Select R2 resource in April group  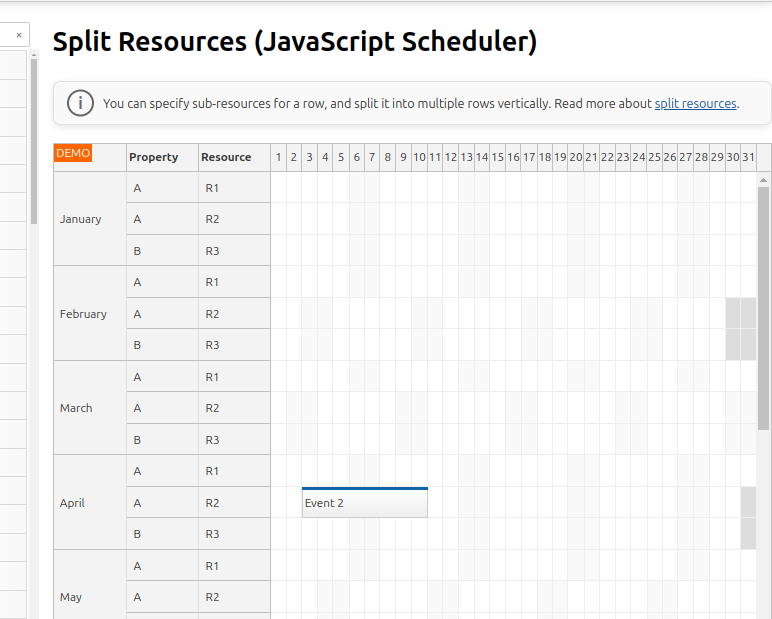click(234, 502)
